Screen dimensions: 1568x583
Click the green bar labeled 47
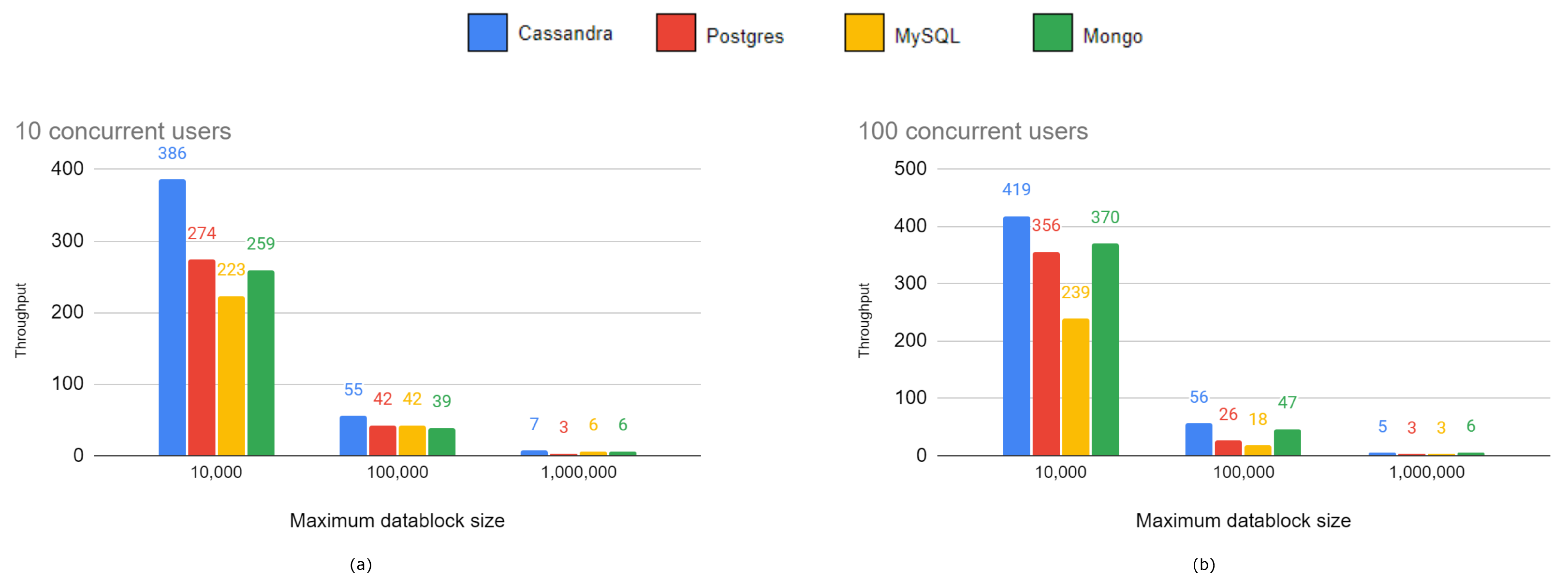pos(1287,442)
